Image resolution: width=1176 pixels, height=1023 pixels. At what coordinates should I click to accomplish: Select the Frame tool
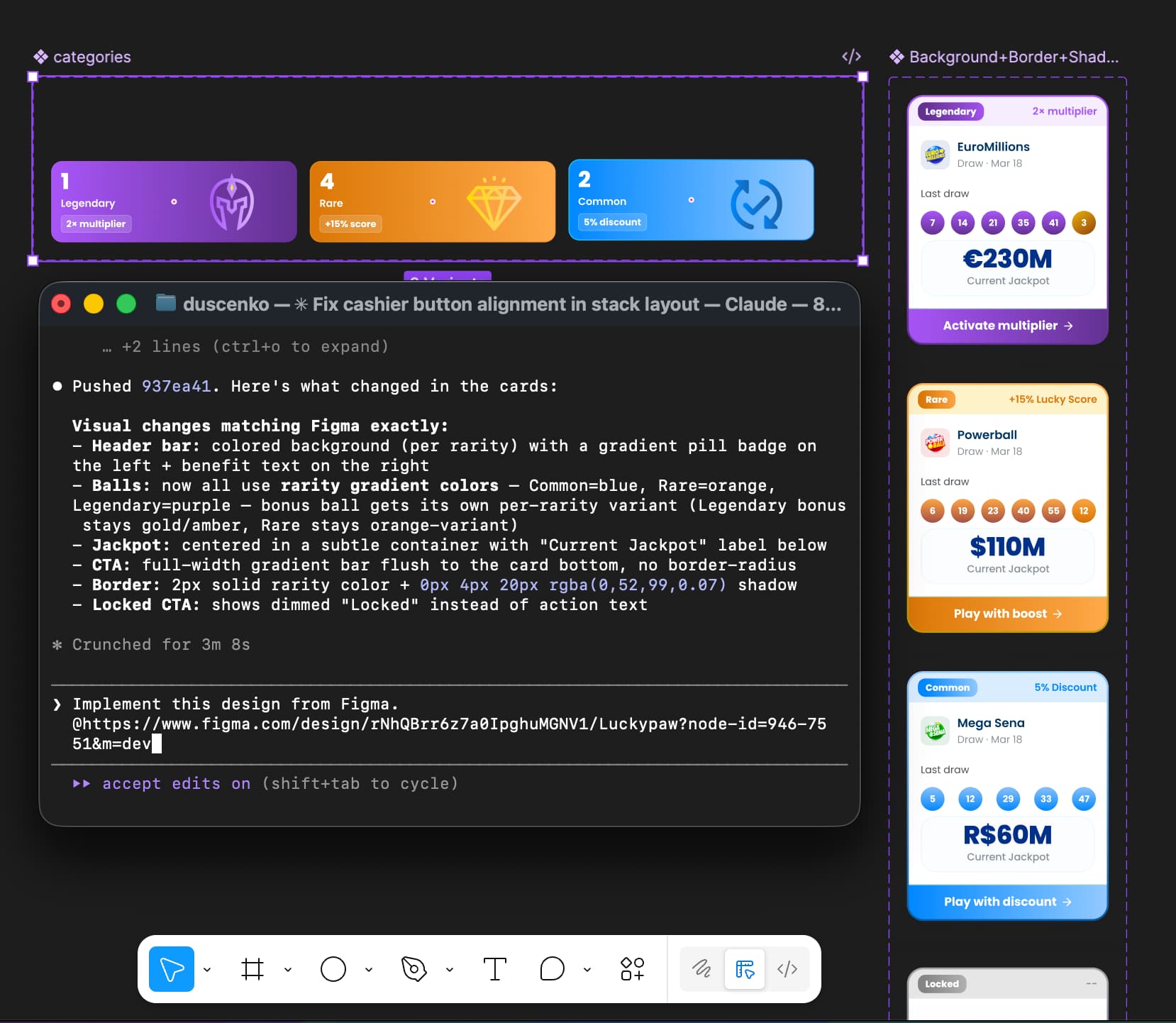coord(253,969)
